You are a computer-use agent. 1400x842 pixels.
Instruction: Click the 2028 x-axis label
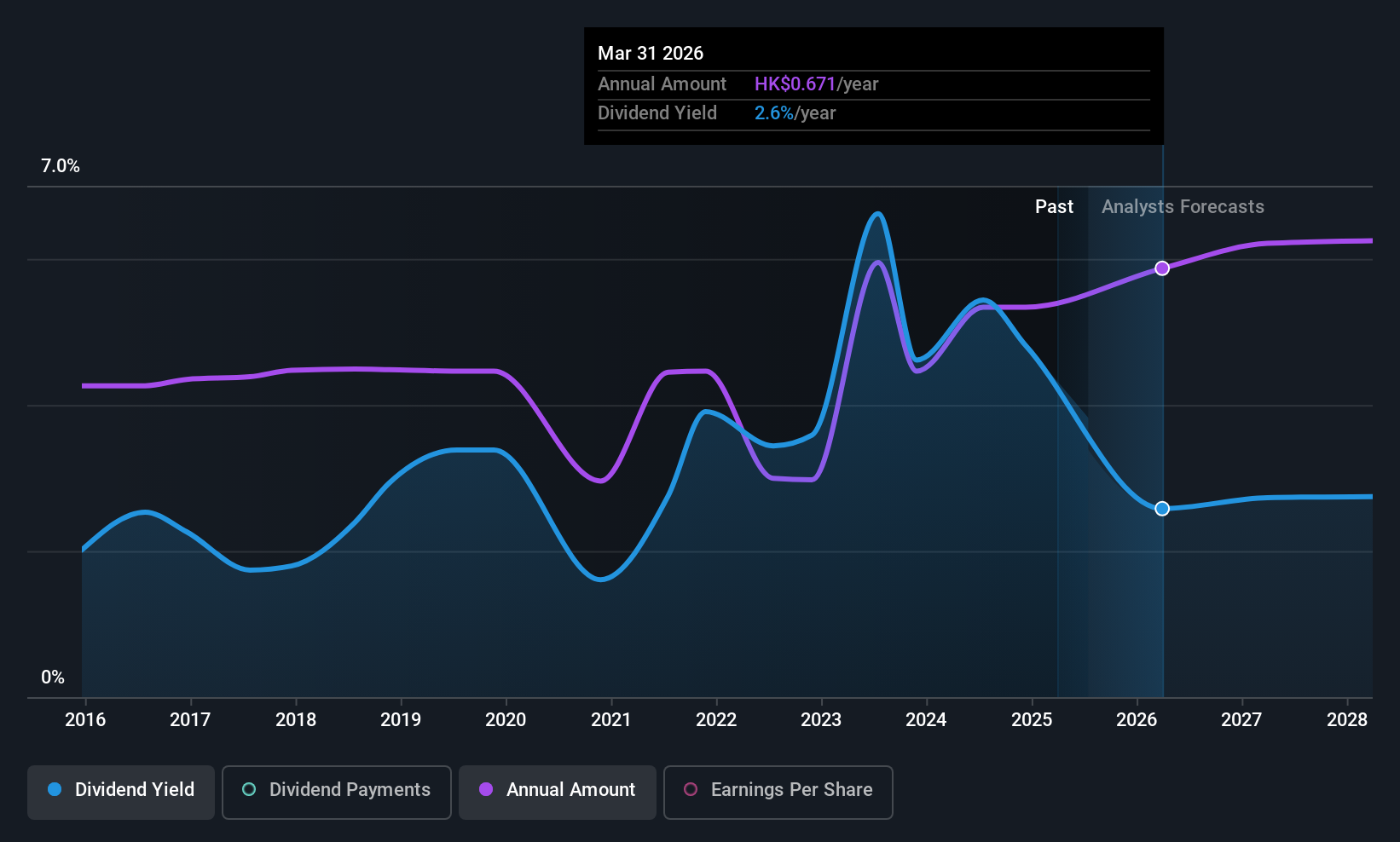pyautogui.click(x=1347, y=720)
